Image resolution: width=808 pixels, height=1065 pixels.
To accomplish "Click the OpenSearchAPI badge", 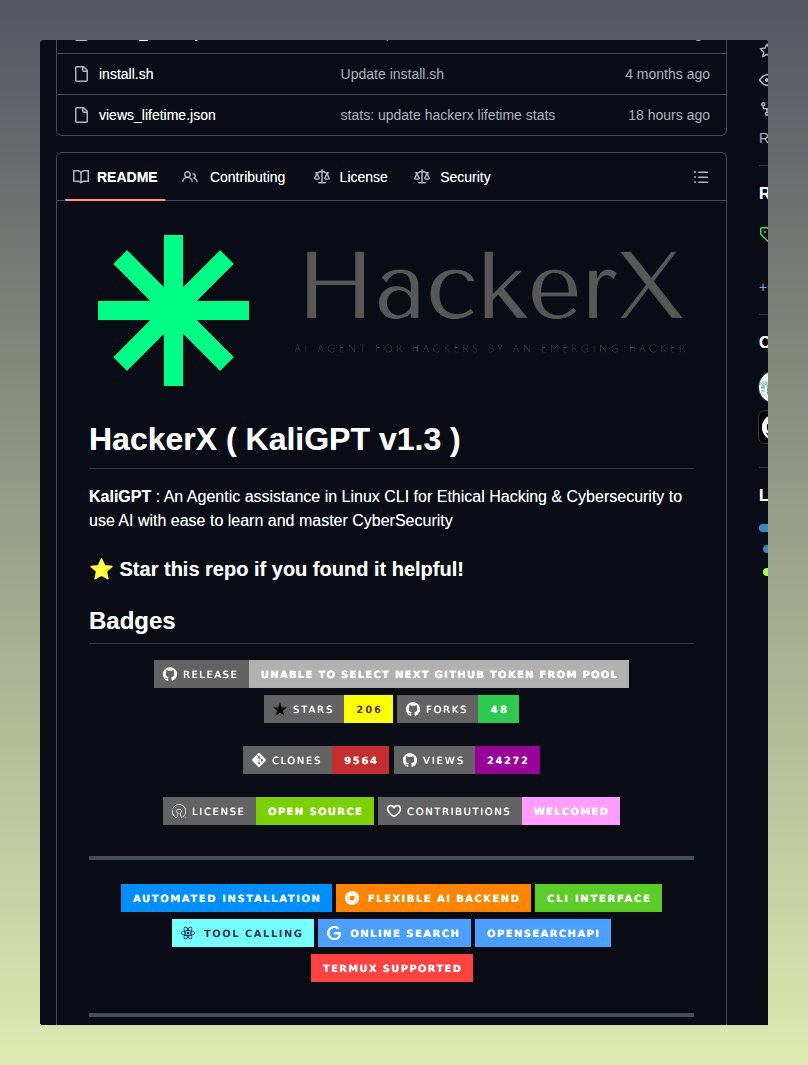I will pyautogui.click(x=543, y=933).
